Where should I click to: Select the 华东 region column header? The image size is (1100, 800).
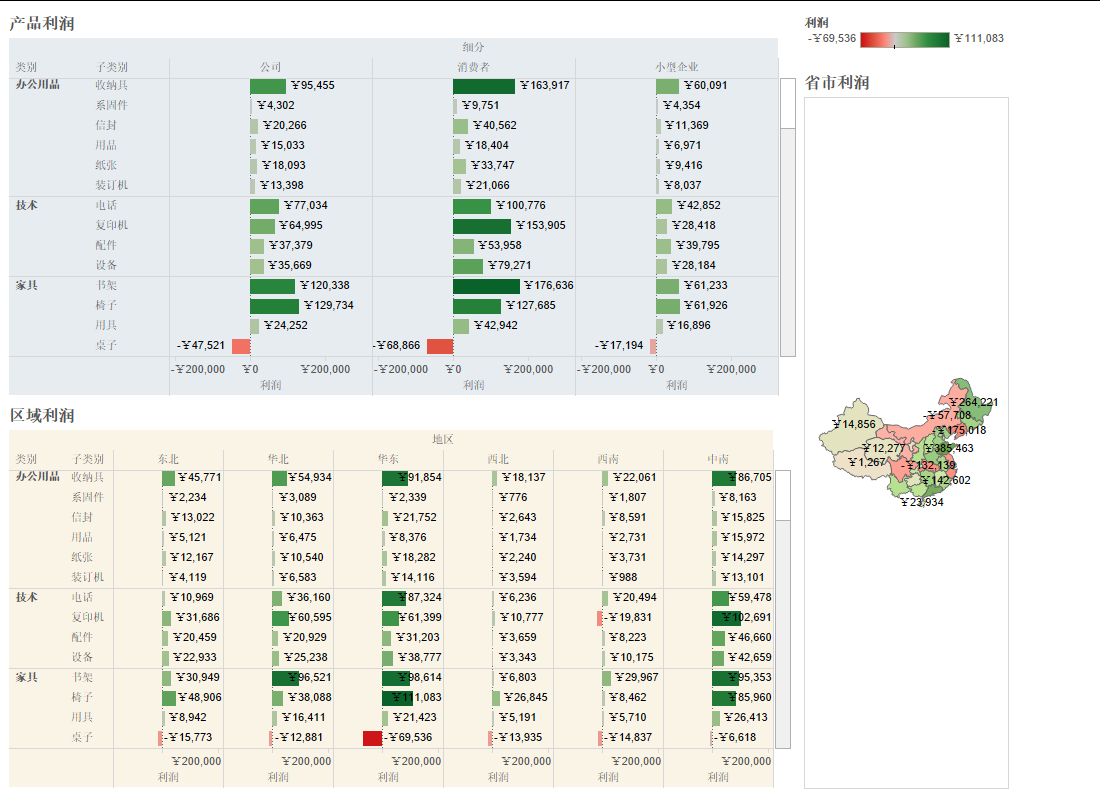[x=388, y=459]
